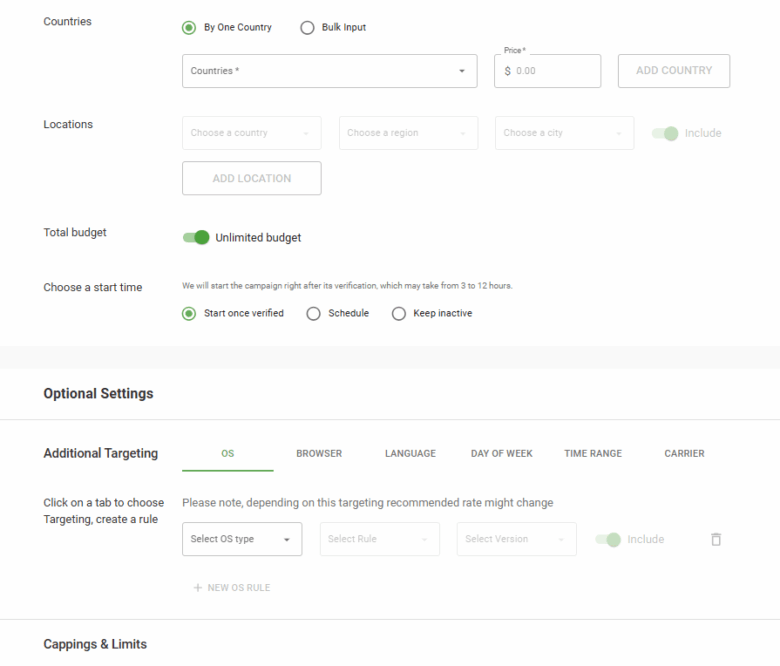Toggle the OS rule Include switch
Viewport: 780px width, 666px height.
(x=608, y=540)
